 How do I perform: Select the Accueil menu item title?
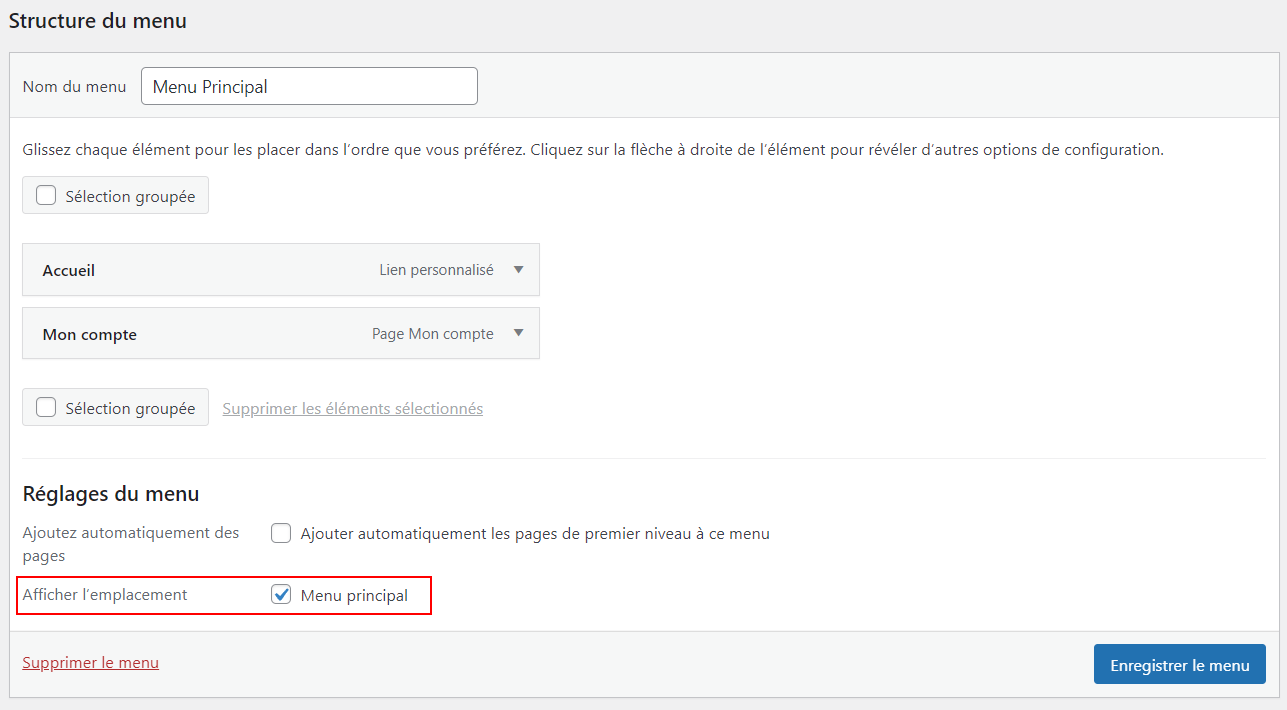pos(69,271)
